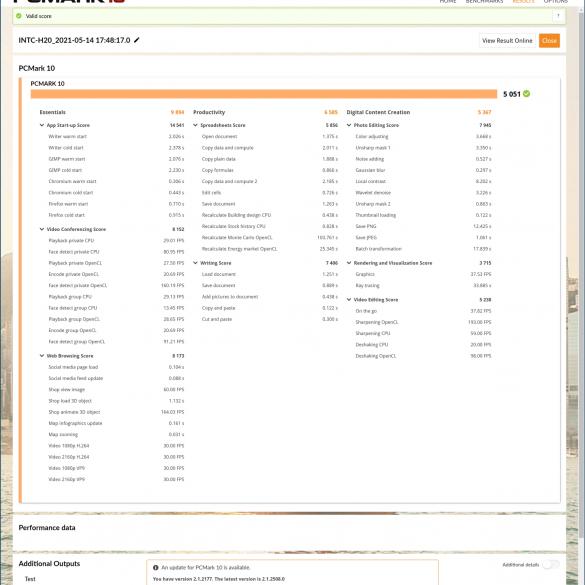Collapse the App Start-up Score section
Image resolution: width=585 pixels, height=585 pixels.
point(42,125)
